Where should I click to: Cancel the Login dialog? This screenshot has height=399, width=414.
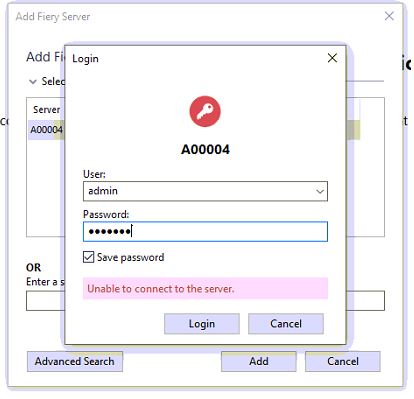pyautogui.click(x=286, y=324)
